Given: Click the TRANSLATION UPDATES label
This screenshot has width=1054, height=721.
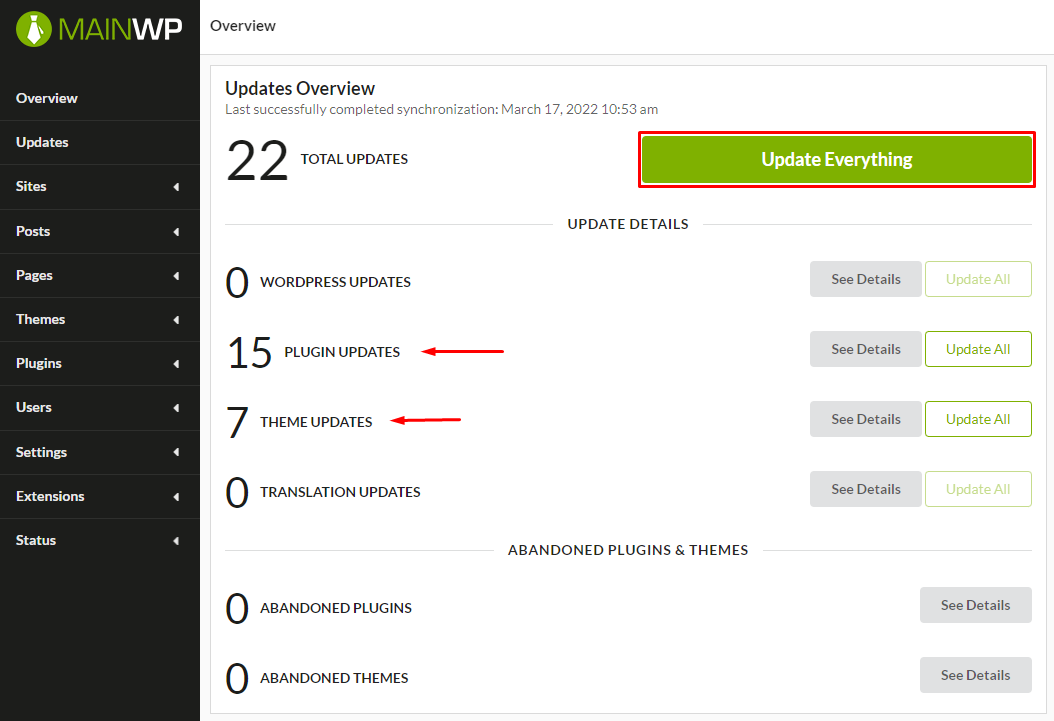Looking at the screenshot, I should pyautogui.click(x=340, y=492).
